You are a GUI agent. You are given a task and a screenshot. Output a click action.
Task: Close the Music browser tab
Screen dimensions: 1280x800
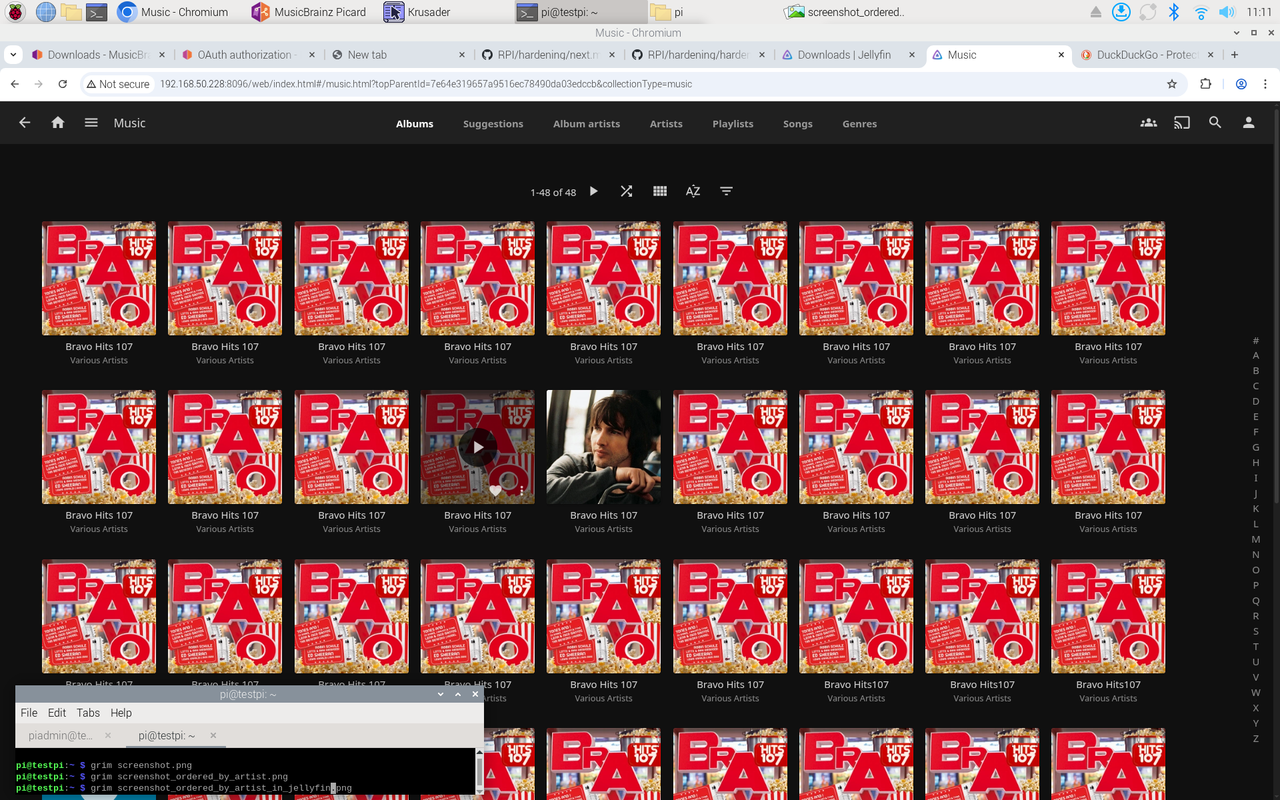[x=1062, y=55]
